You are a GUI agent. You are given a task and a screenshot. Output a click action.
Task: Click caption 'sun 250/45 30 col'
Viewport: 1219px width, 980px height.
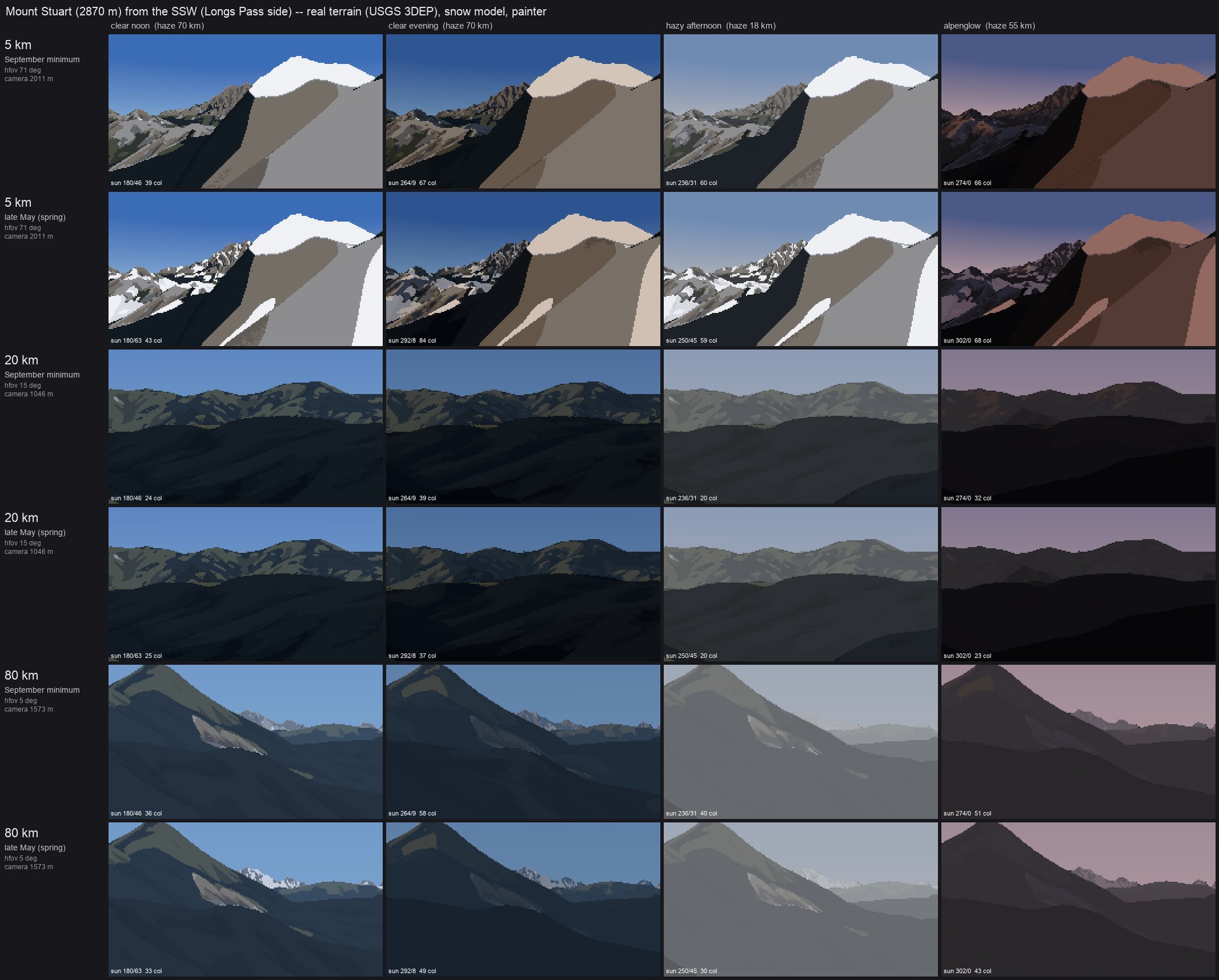click(692, 971)
